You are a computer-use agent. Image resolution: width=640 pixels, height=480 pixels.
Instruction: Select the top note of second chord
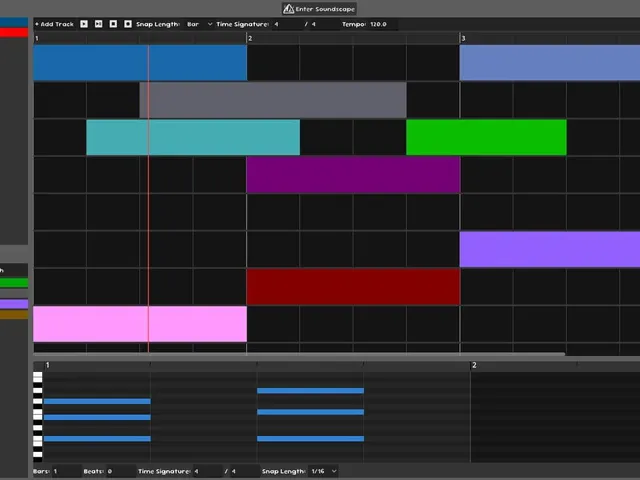310,391
